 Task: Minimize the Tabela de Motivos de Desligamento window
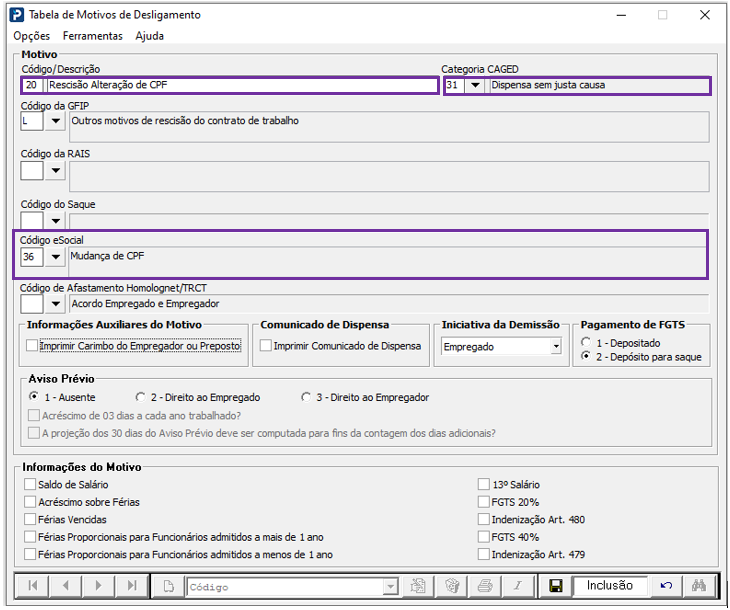click(621, 15)
